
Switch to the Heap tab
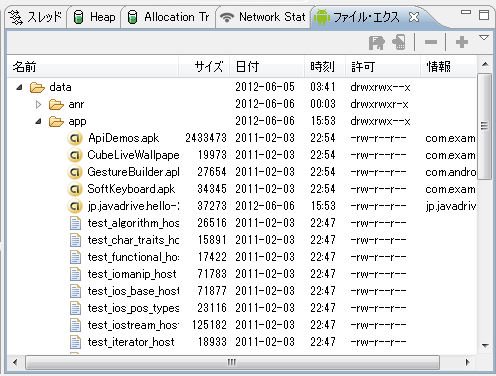tap(94, 17)
